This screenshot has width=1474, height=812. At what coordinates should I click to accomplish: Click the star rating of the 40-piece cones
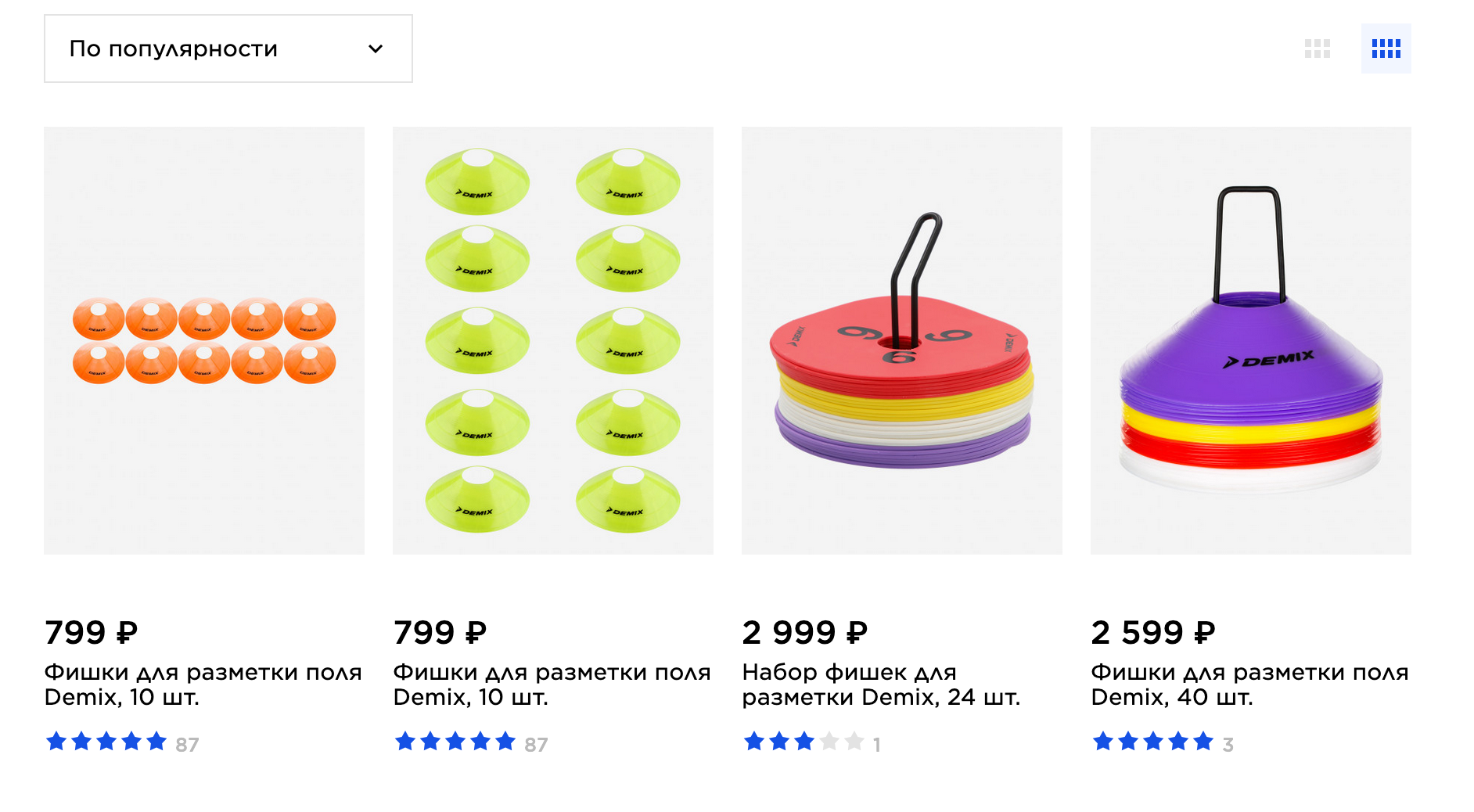(1153, 742)
